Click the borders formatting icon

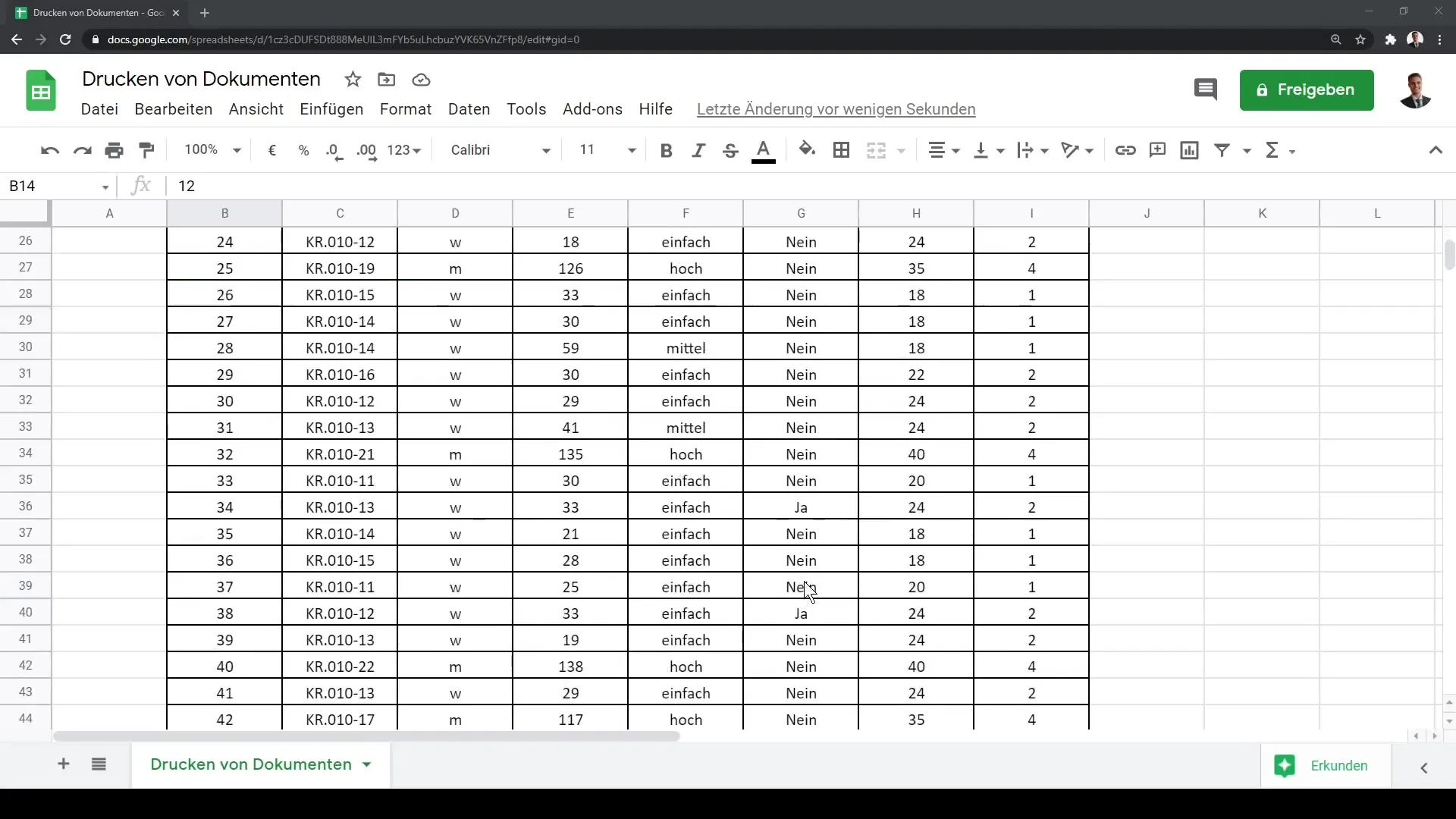point(841,150)
